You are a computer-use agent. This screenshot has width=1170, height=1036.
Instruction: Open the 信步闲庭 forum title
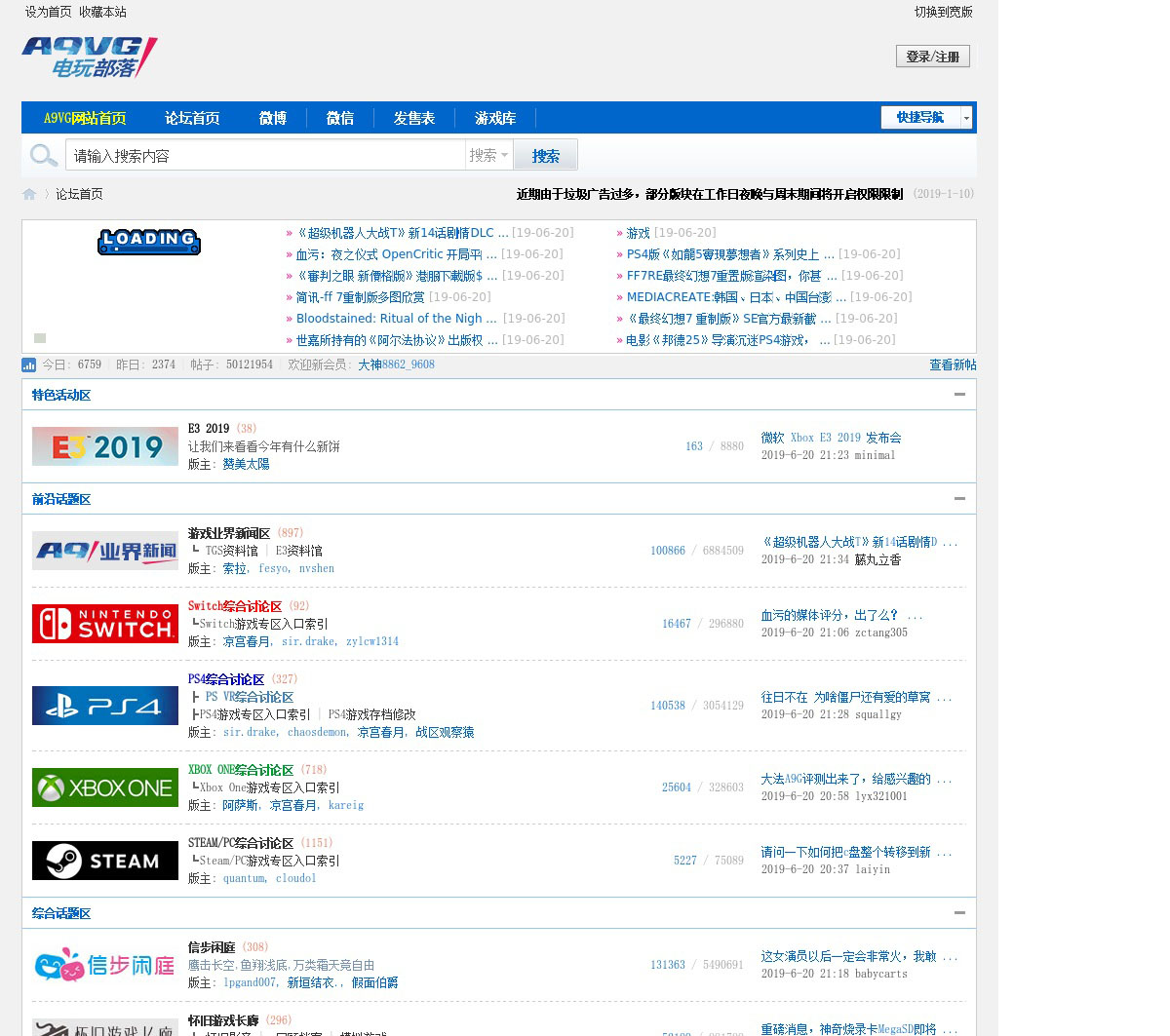point(212,947)
